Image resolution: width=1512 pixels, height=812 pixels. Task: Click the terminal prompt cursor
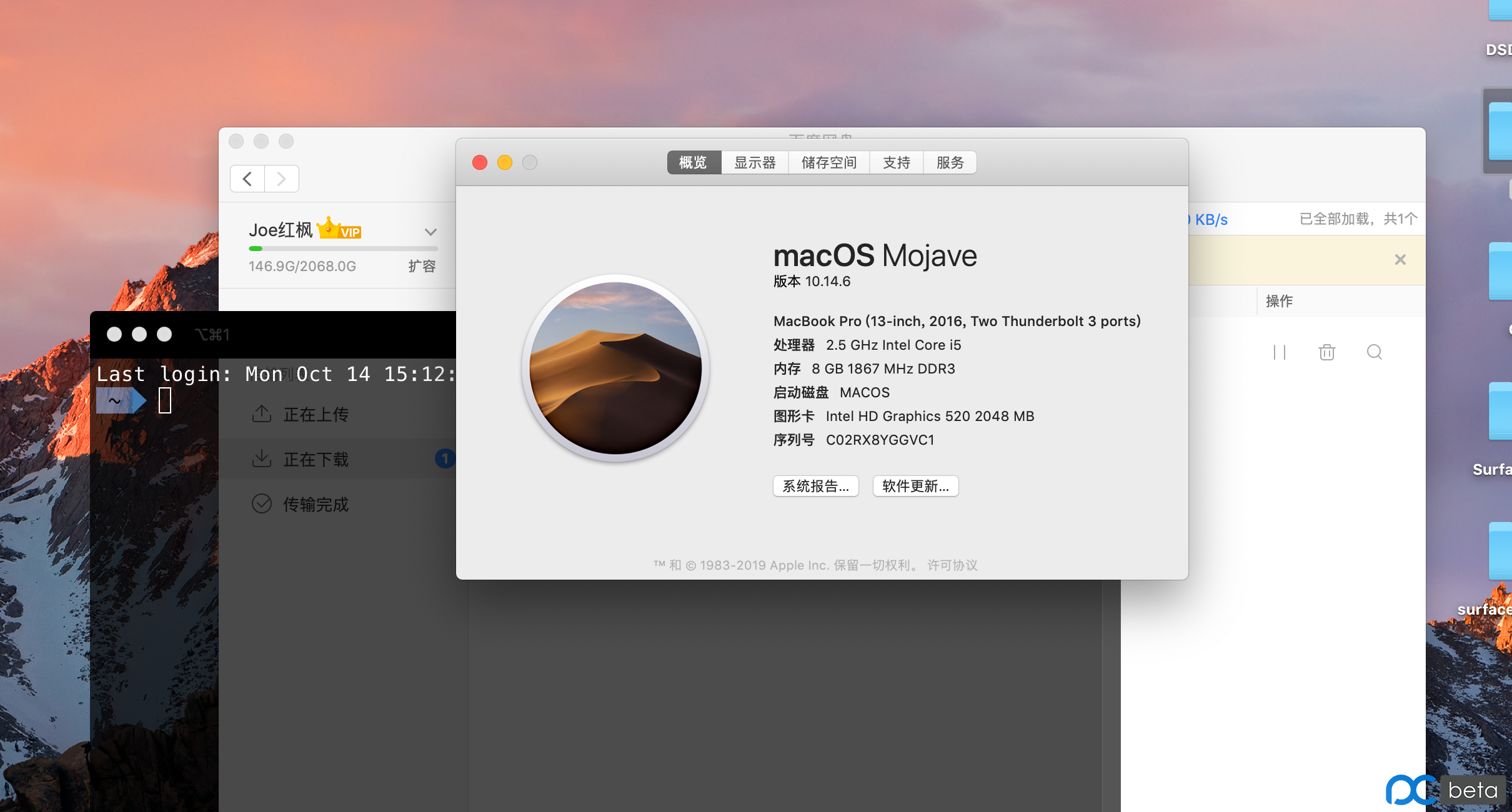[165, 400]
